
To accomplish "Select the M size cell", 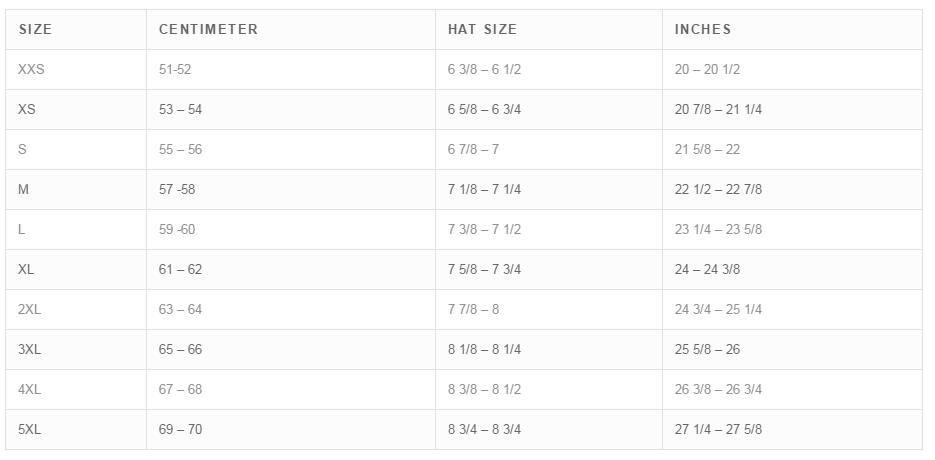I will (x=24, y=190).
